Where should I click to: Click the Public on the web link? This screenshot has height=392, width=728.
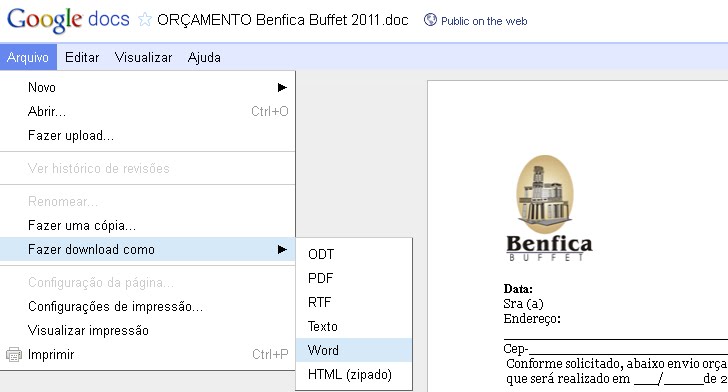[x=484, y=21]
